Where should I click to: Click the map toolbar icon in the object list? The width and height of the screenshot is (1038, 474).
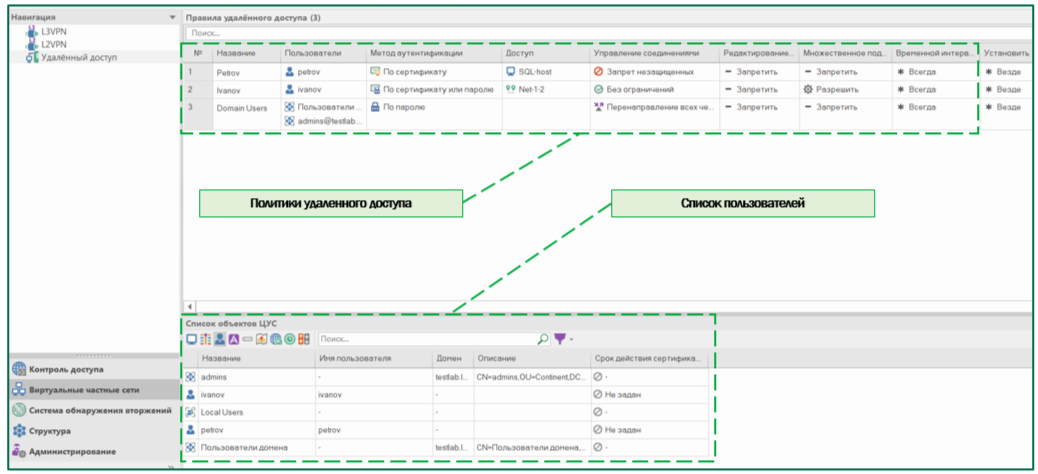coord(261,339)
